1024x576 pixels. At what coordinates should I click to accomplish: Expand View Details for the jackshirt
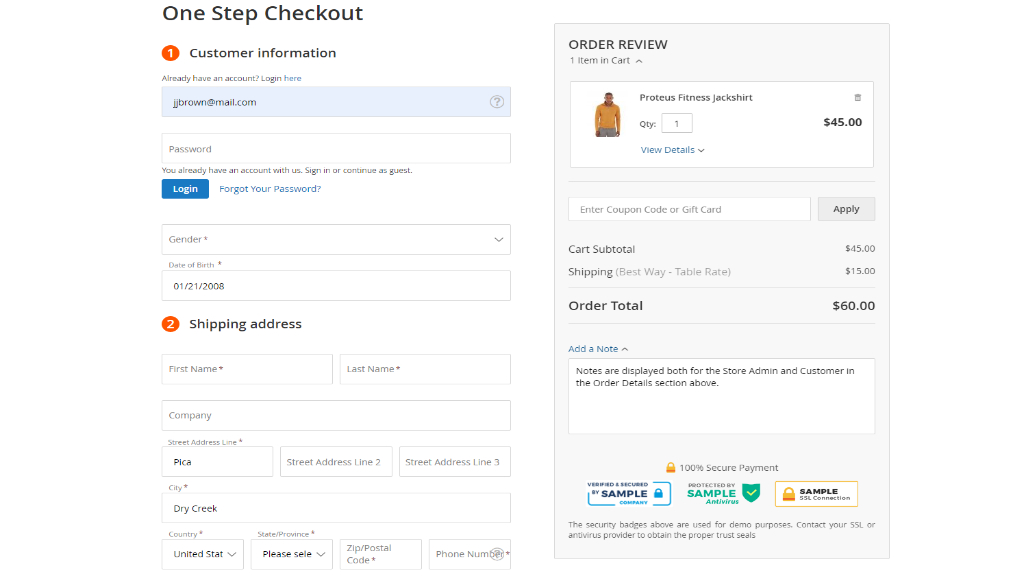pos(672,150)
